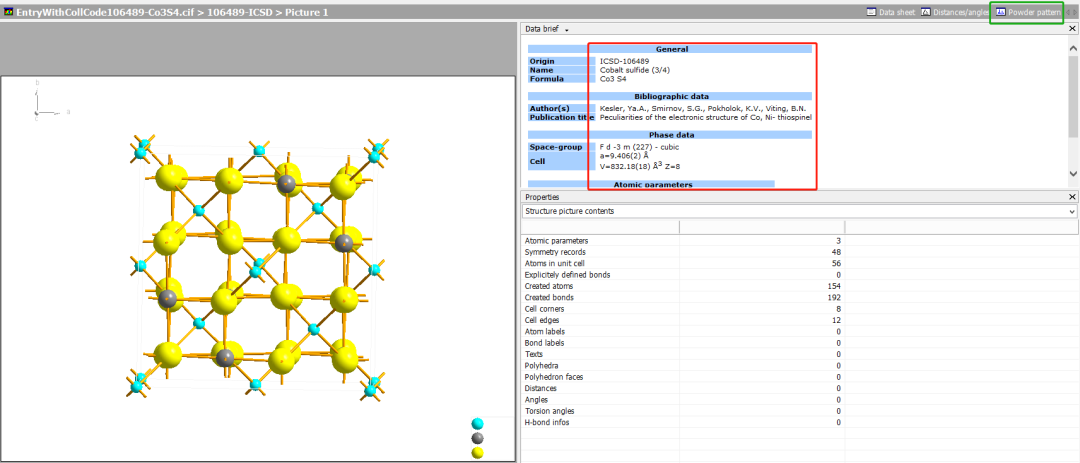Click the General section header
Screen dimensions: 1080x463
click(x=671, y=49)
